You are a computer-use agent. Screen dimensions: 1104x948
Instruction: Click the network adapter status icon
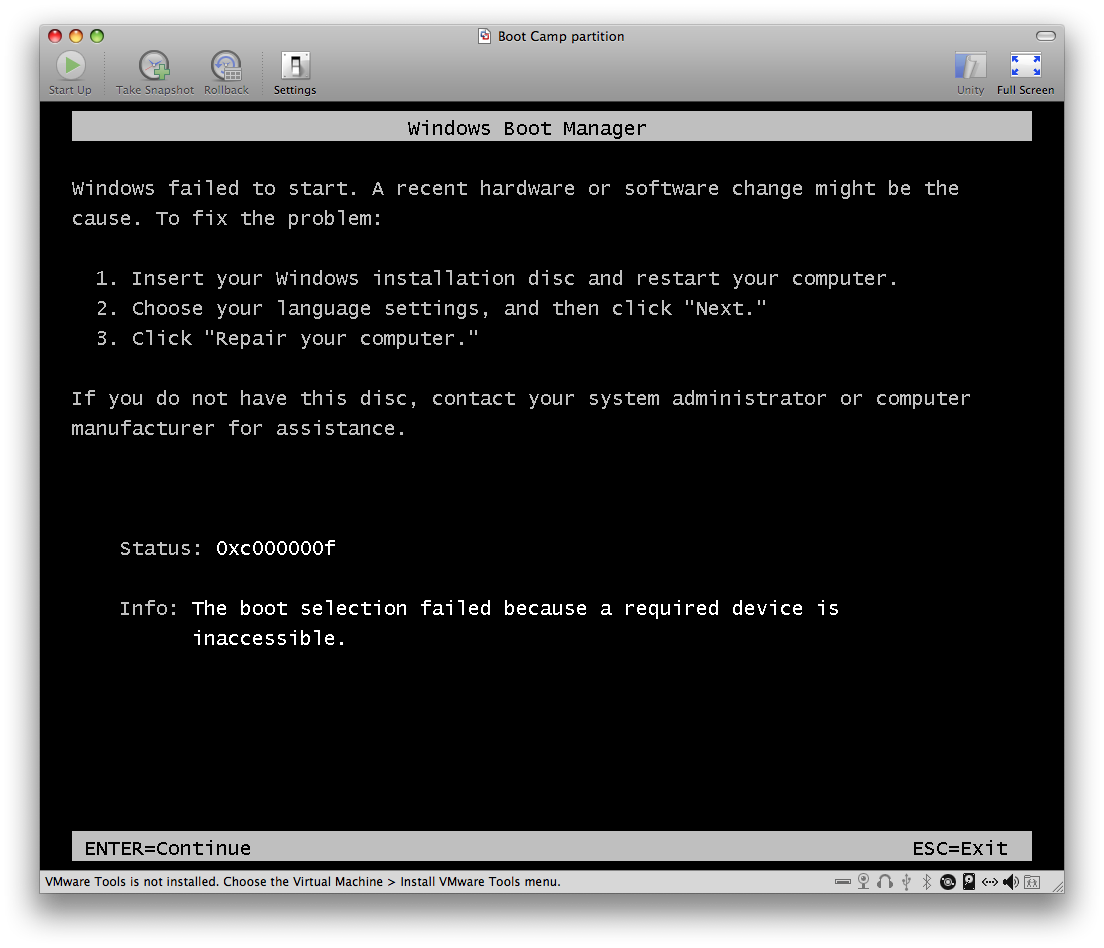click(989, 882)
